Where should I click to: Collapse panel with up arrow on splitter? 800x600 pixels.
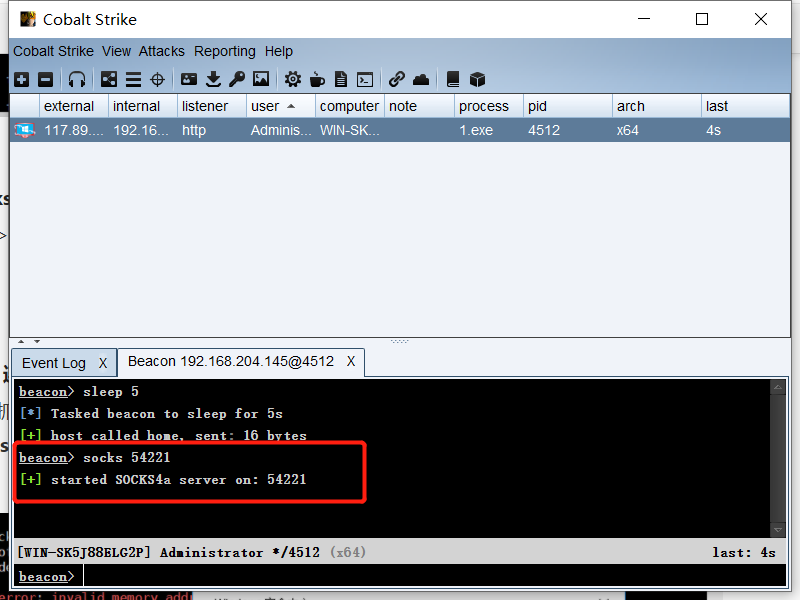click(21, 341)
